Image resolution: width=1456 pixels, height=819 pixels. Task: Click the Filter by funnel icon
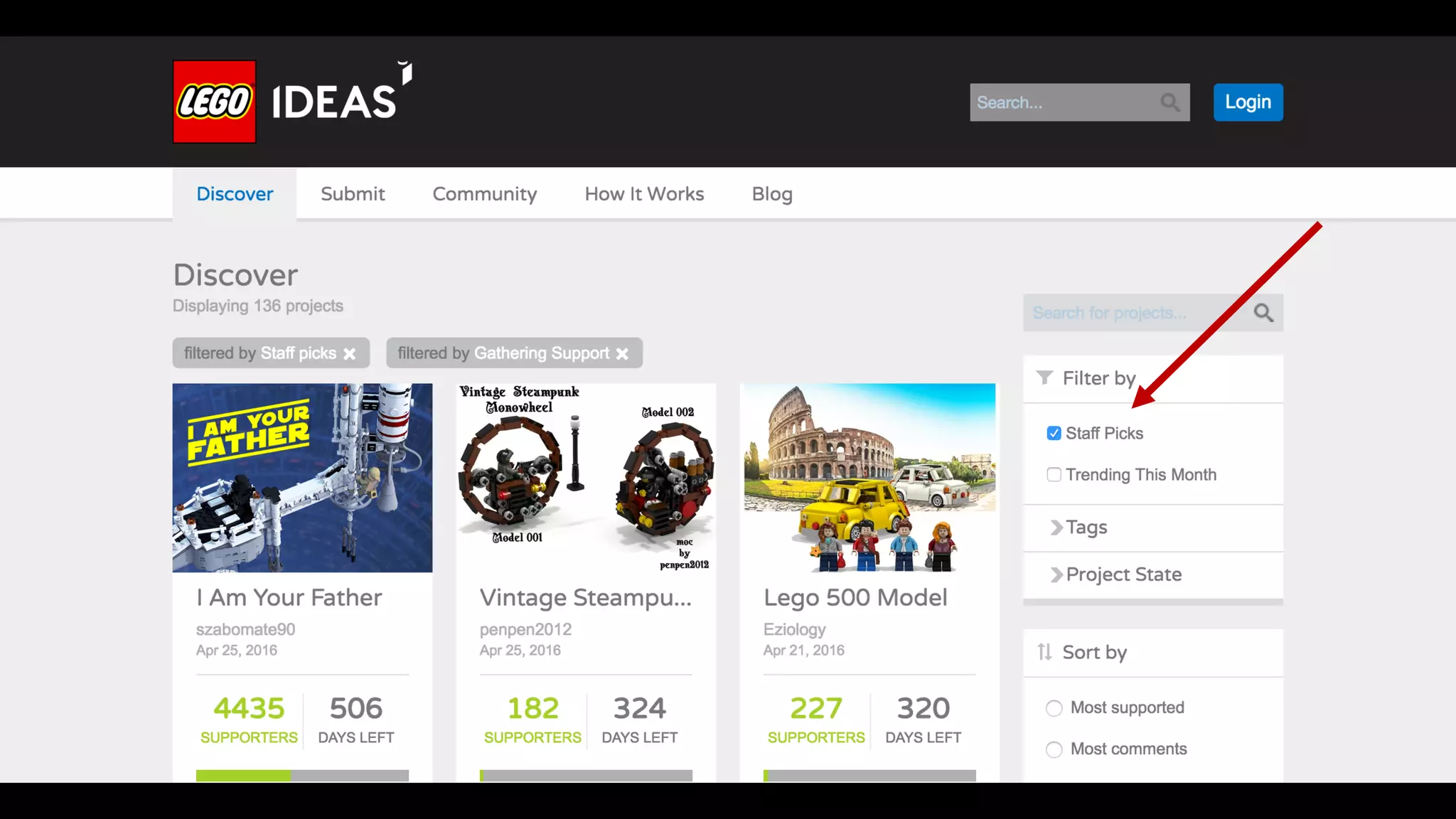(1044, 378)
